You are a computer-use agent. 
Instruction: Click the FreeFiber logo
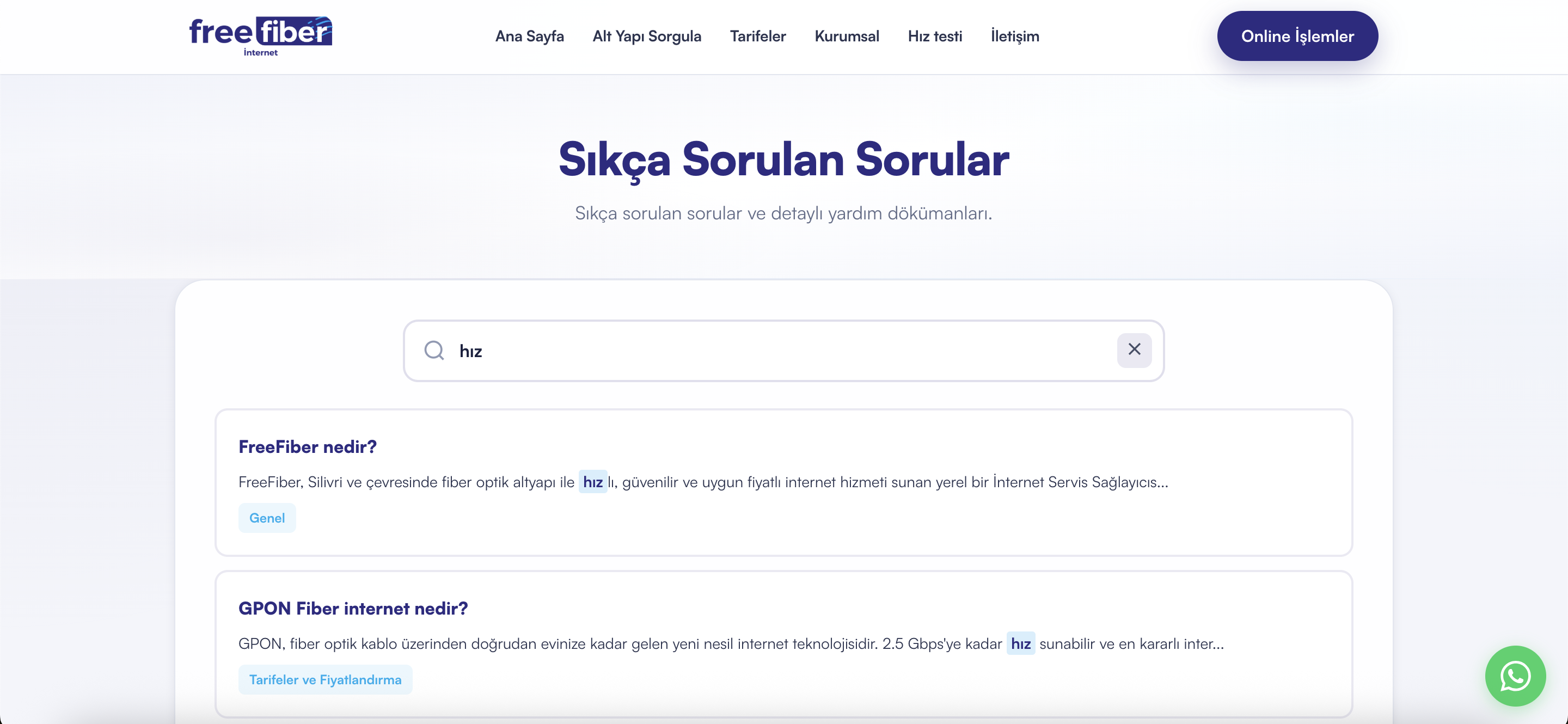pyautogui.click(x=261, y=35)
